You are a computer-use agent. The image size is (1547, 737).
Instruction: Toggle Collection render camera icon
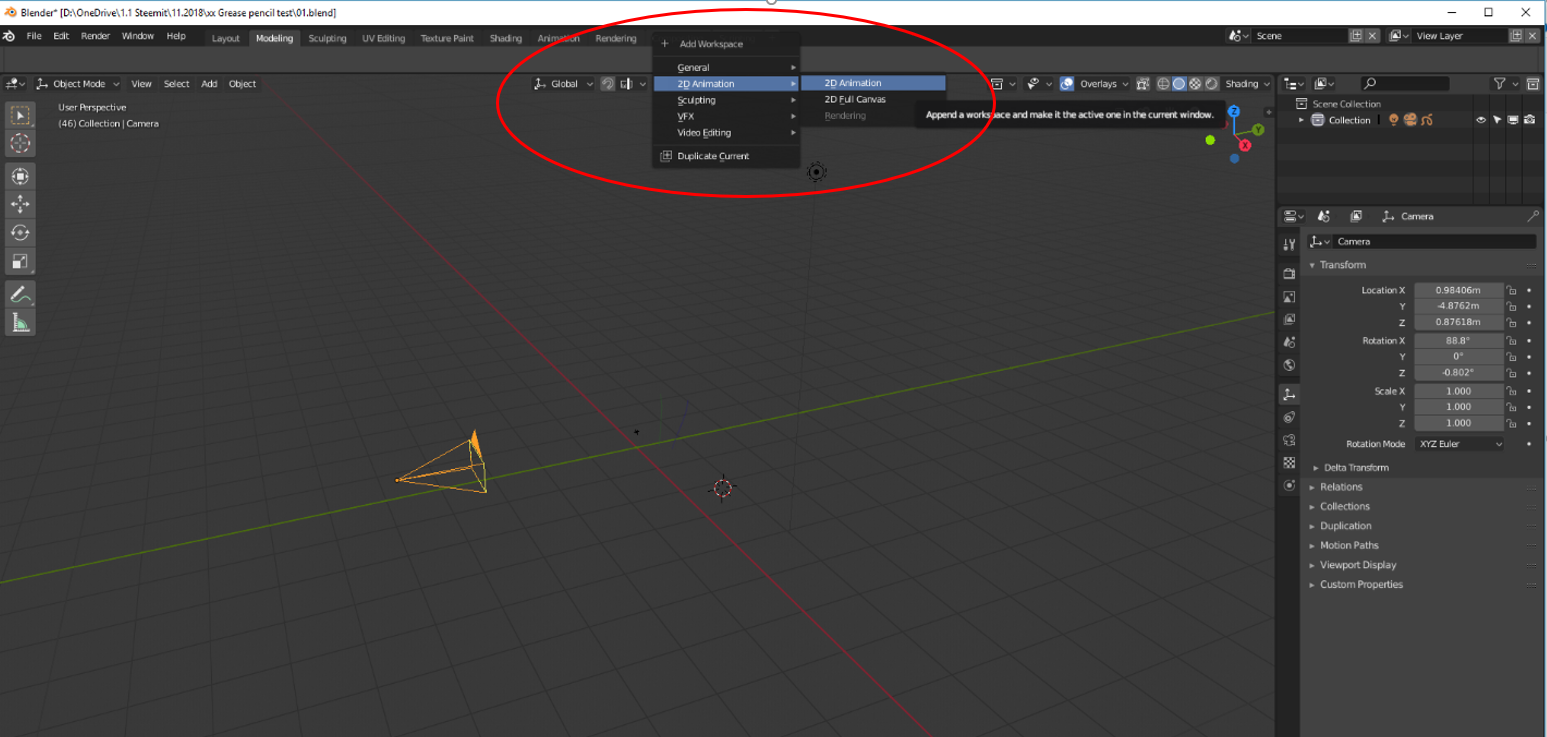[x=1530, y=120]
